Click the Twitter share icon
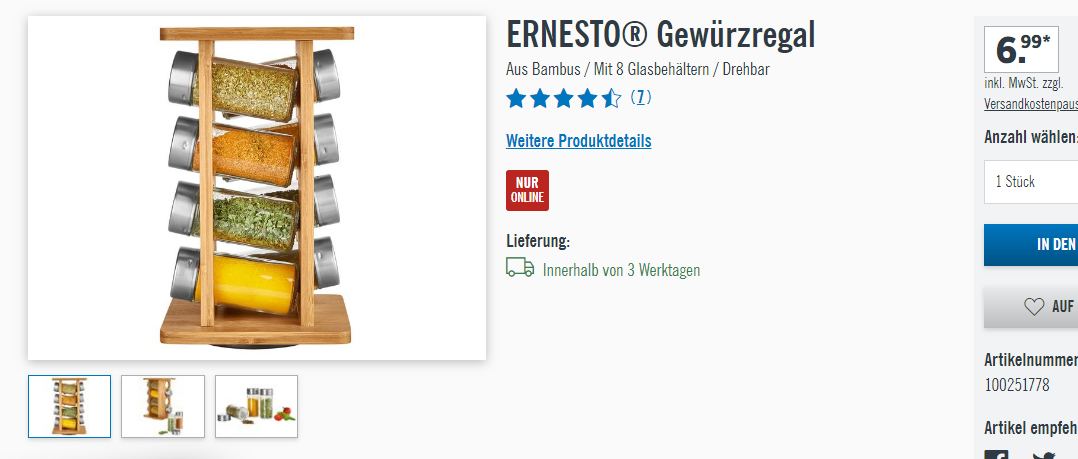 click(x=1044, y=455)
